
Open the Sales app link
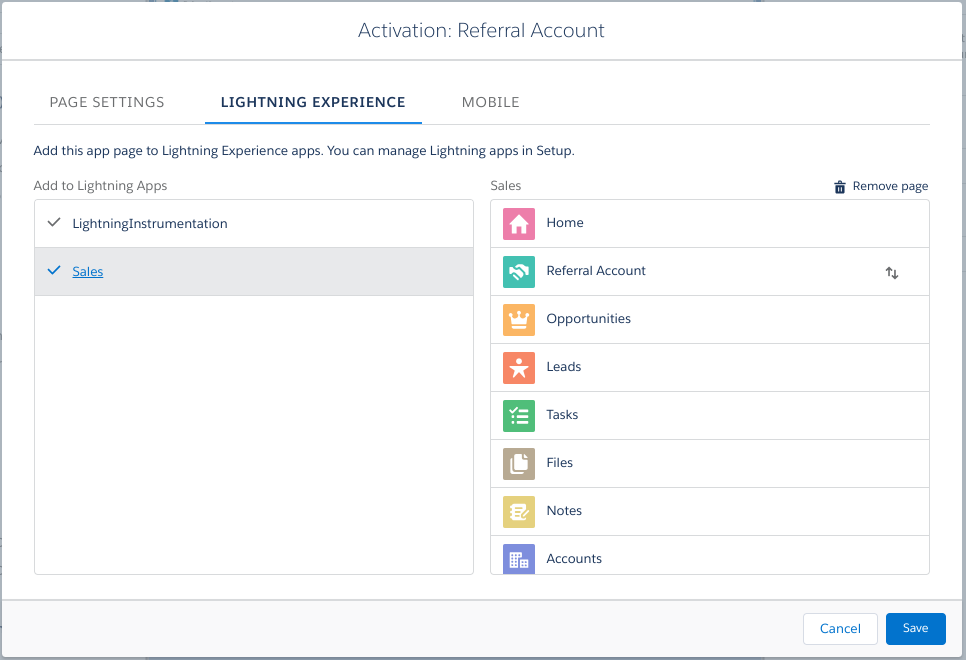click(87, 271)
